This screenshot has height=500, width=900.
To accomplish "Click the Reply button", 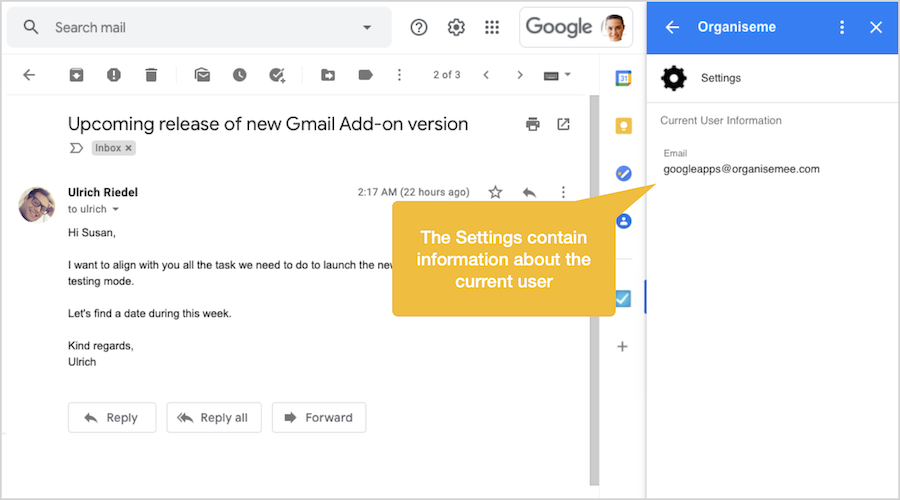I will [x=112, y=417].
